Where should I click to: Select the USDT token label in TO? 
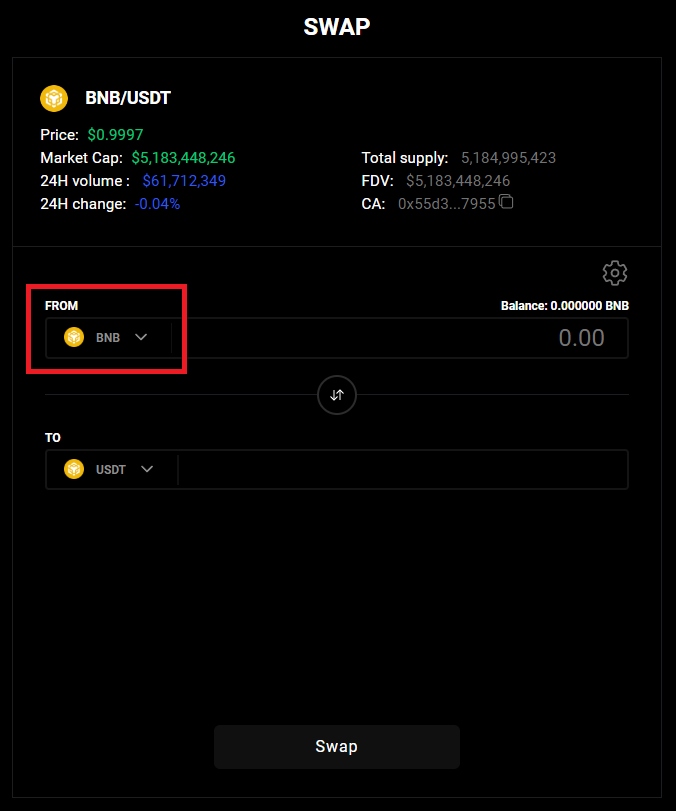[x=111, y=469]
